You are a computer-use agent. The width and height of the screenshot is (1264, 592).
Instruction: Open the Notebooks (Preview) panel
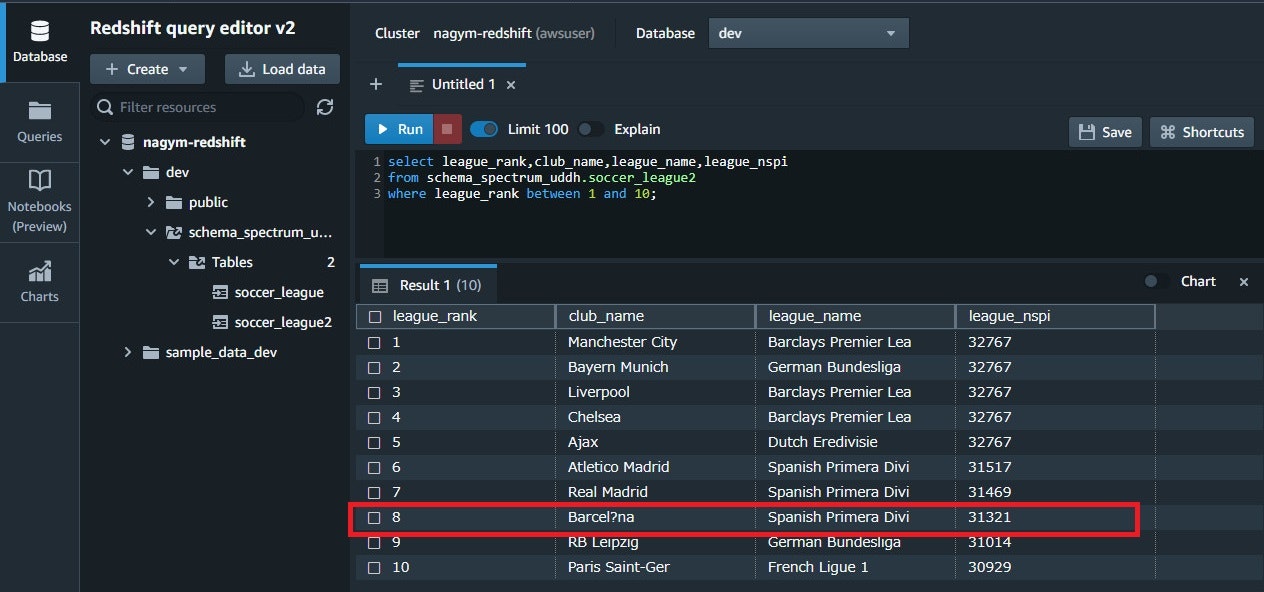(39, 202)
